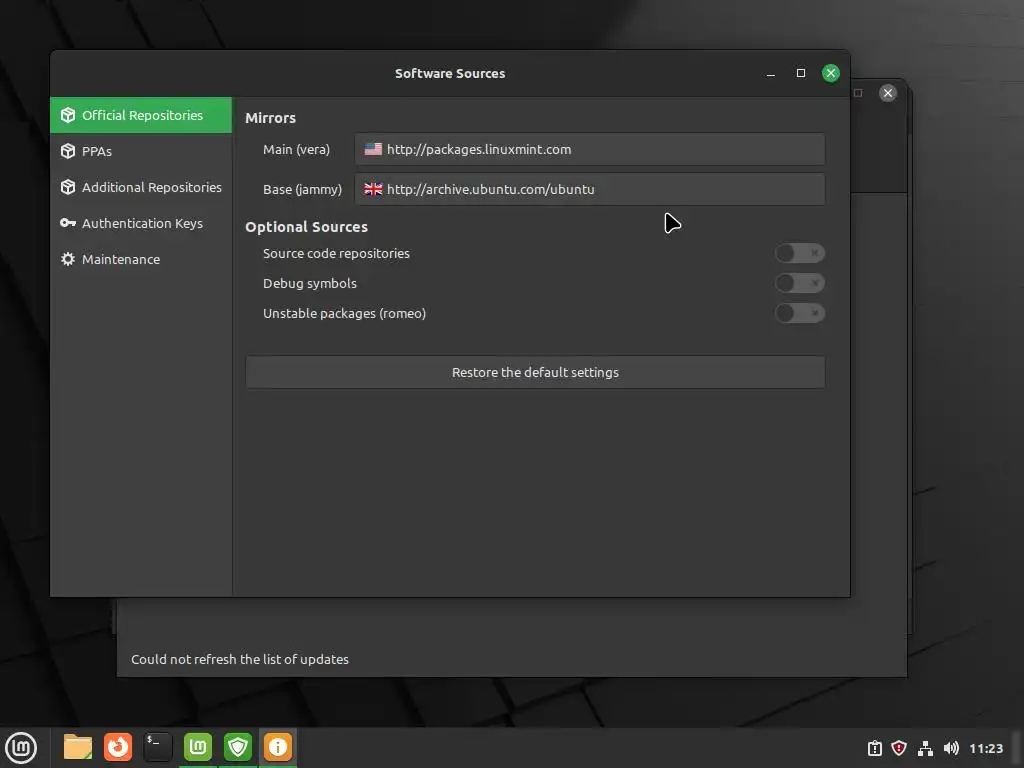Maximize the Software Sources window
This screenshot has width=1024, height=768.
(x=801, y=73)
